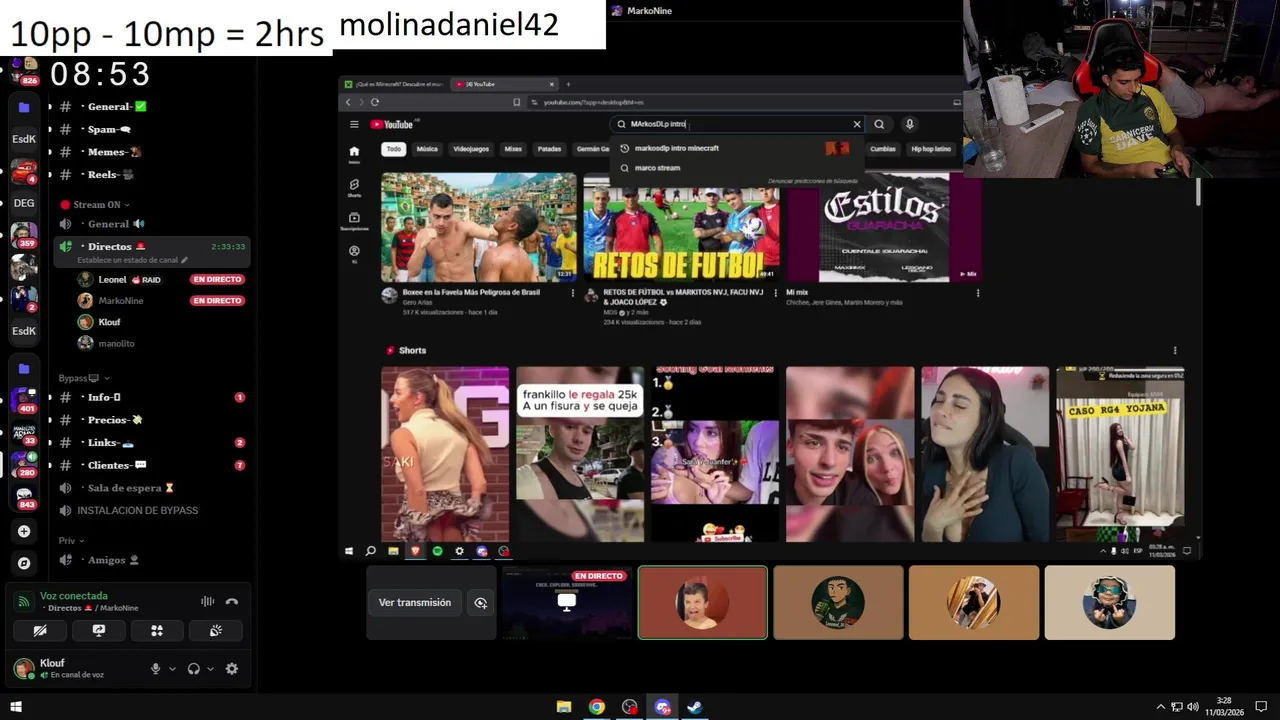Screen dimensions: 1280x720
Task: Open the Memes text channel
Action: [x=150, y=152]
